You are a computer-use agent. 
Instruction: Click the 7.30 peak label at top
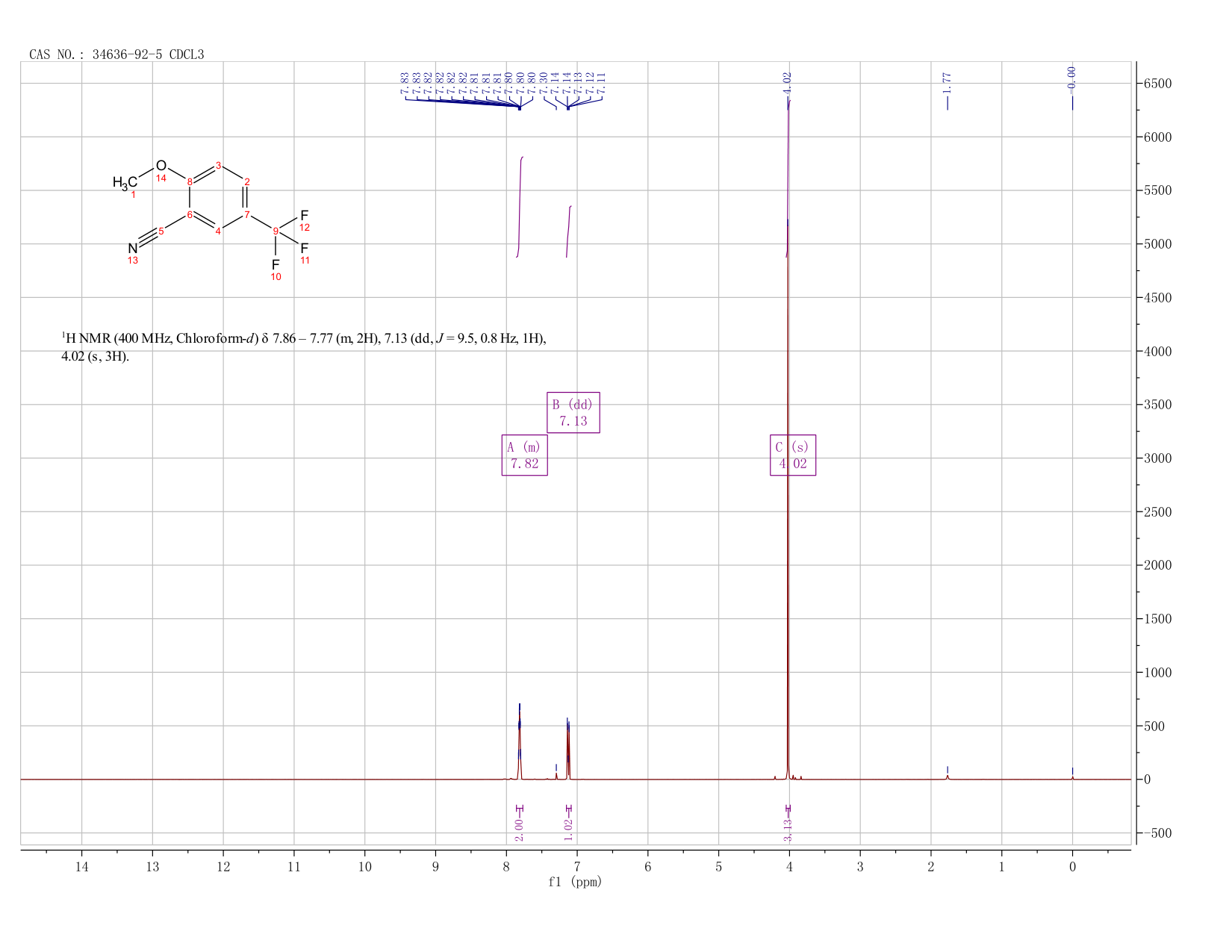click(544, 83)
